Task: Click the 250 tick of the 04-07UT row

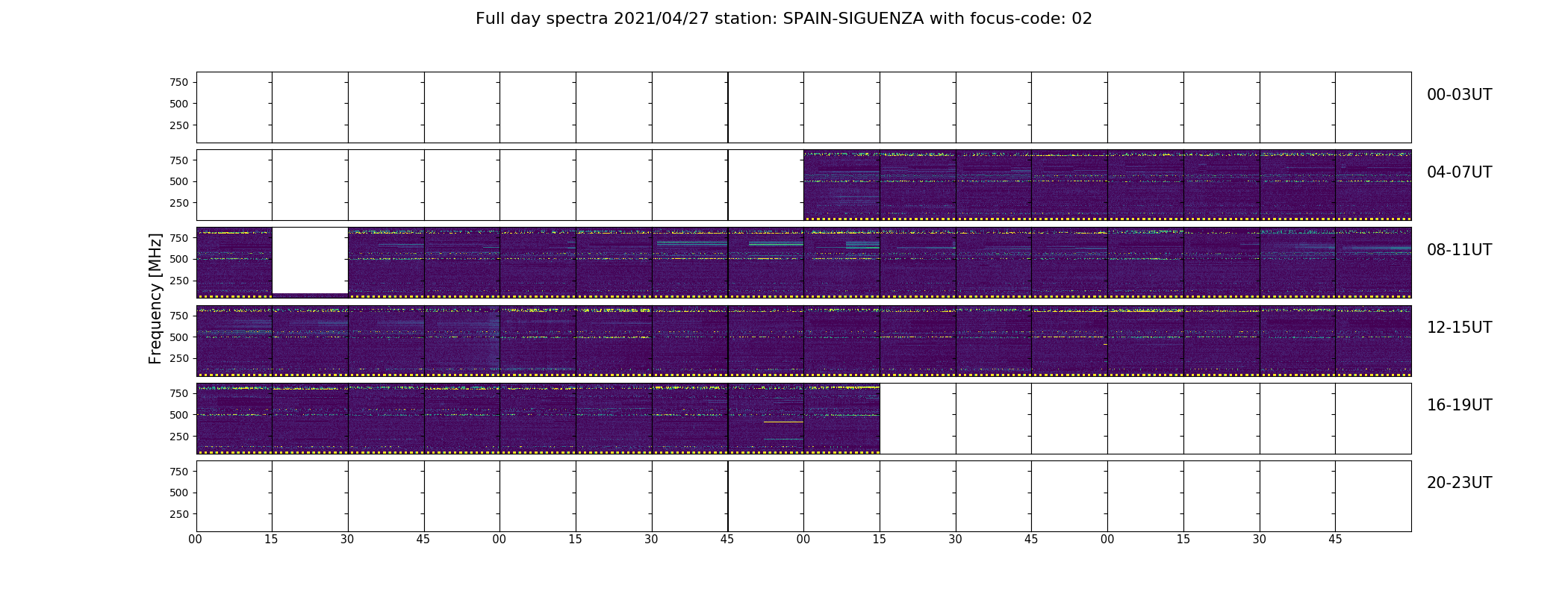Action: tap(178, 203)
